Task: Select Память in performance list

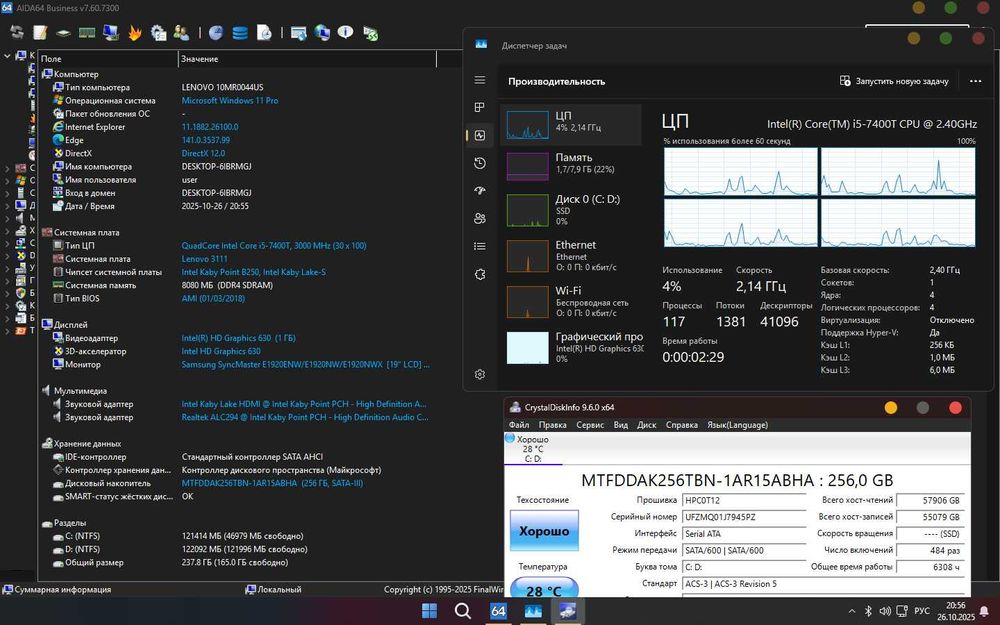Action: click(x=571, y=166)
